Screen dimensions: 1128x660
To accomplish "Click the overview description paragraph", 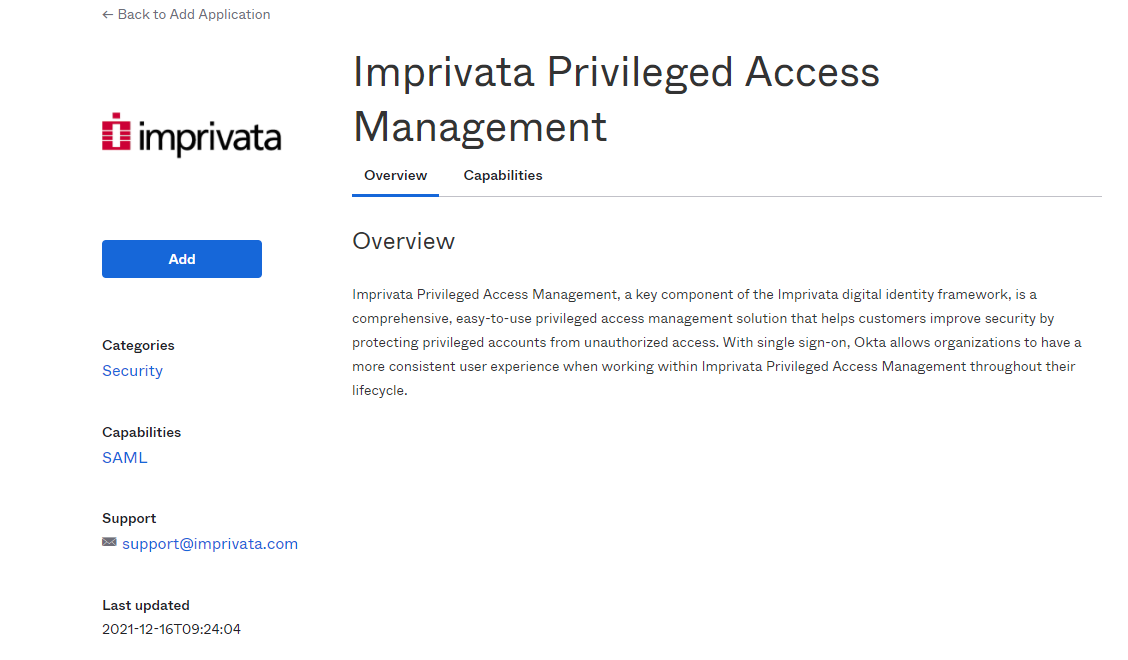I will click(716, 342).
